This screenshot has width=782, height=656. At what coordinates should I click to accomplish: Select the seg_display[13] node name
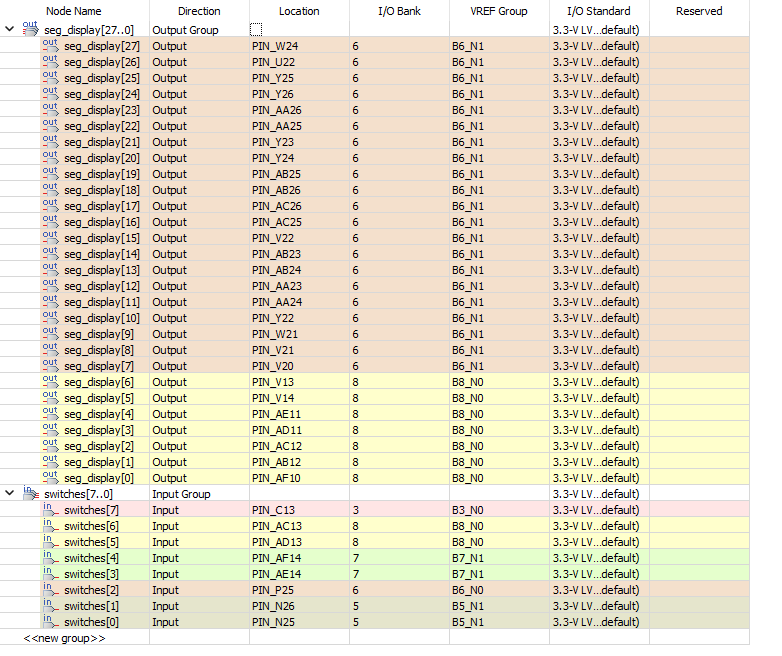[101, 270]
